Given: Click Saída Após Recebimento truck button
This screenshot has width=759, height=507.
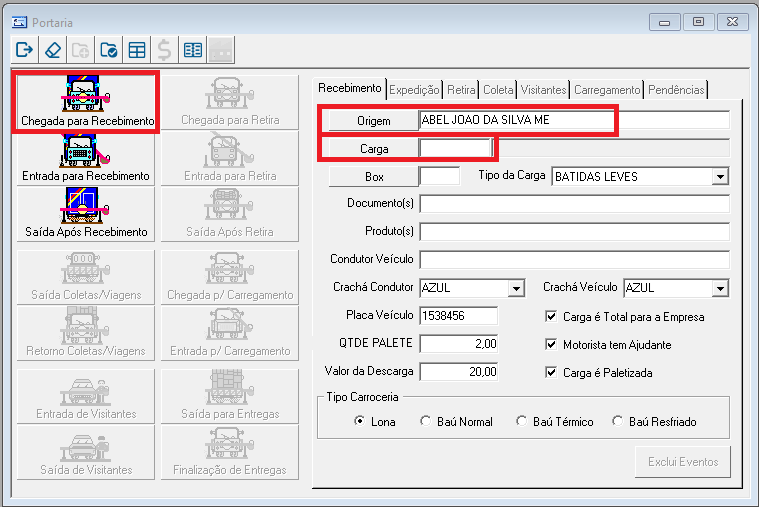Looking at the screenshot, I should [86, 214].
